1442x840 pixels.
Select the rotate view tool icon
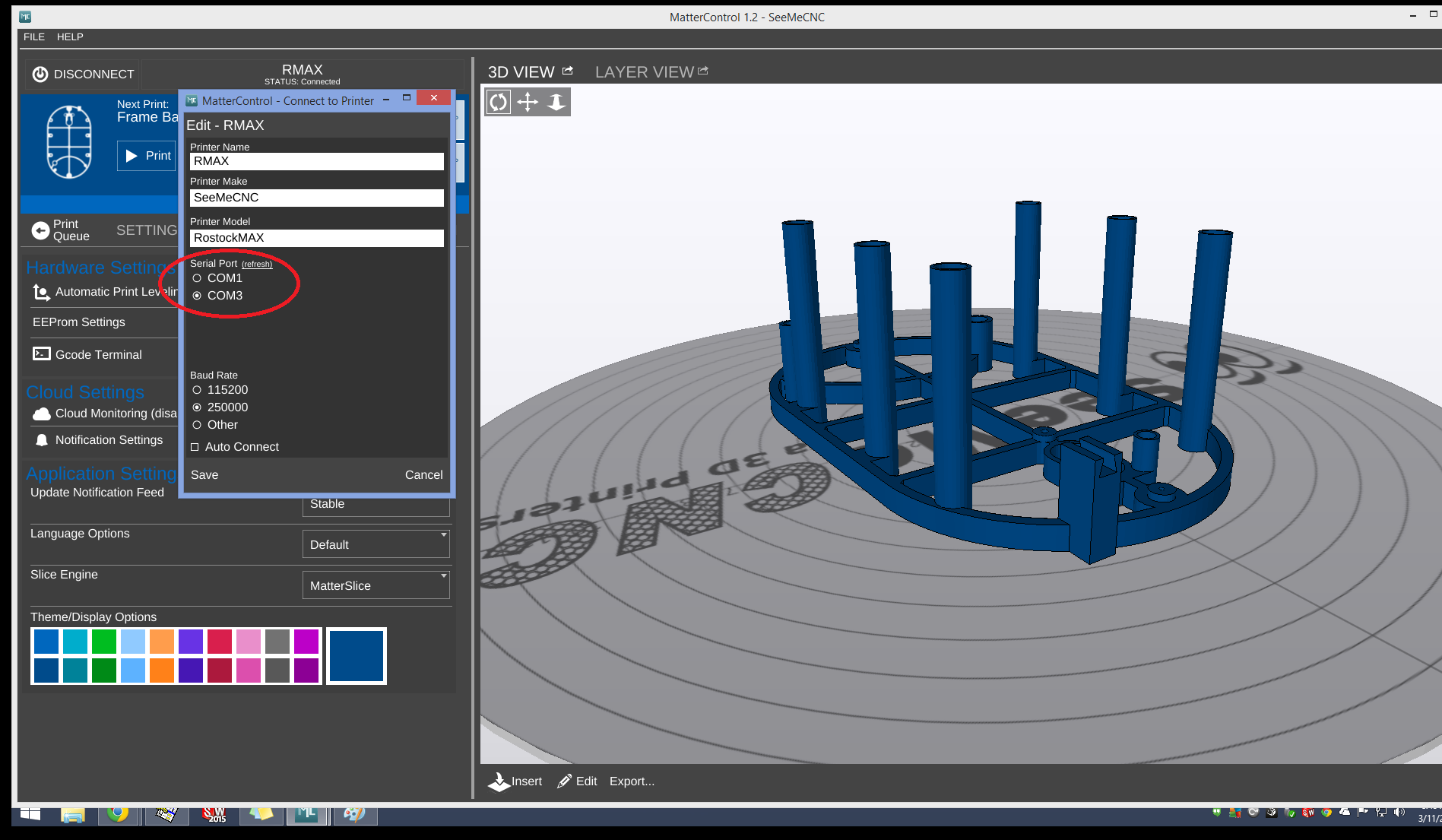[x=499, y=102]
